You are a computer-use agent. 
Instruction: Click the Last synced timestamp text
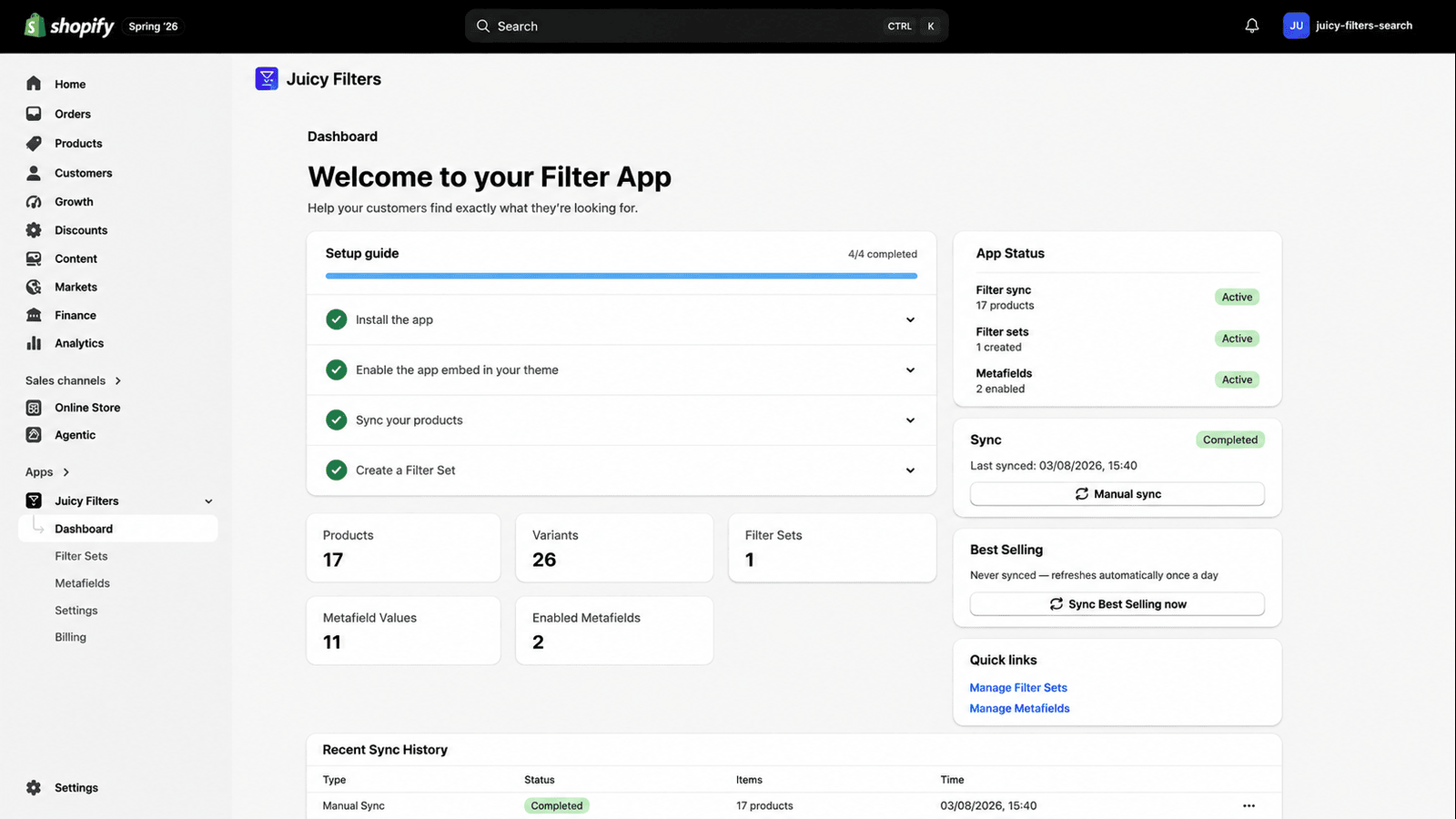pyautogui.click(x=1054, y=466)
